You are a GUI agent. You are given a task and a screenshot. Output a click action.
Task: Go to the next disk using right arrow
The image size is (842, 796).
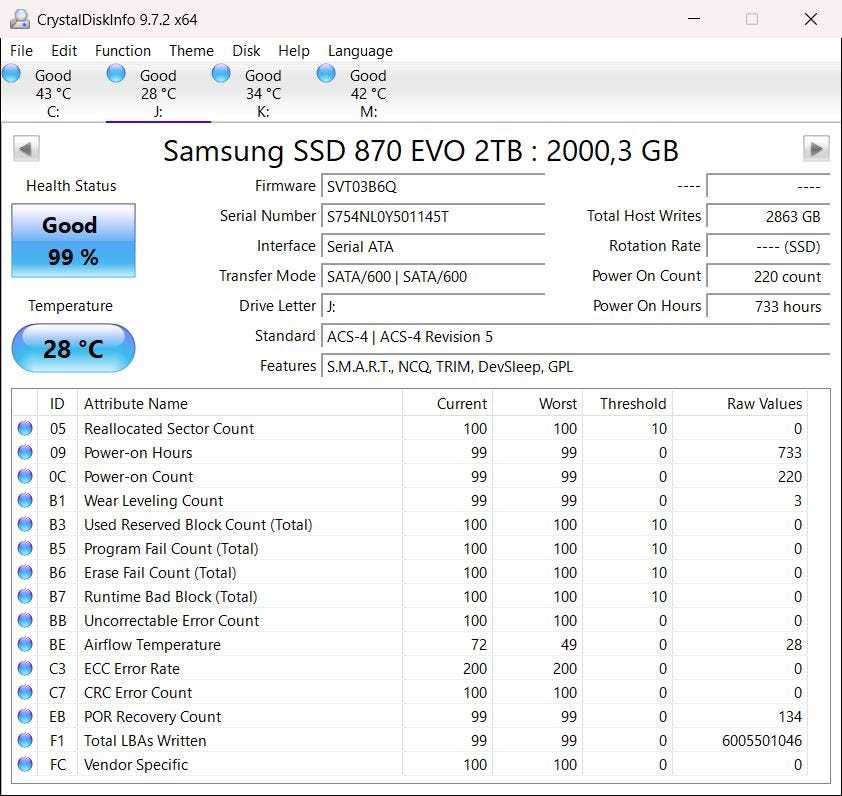(x=816, y=149)
